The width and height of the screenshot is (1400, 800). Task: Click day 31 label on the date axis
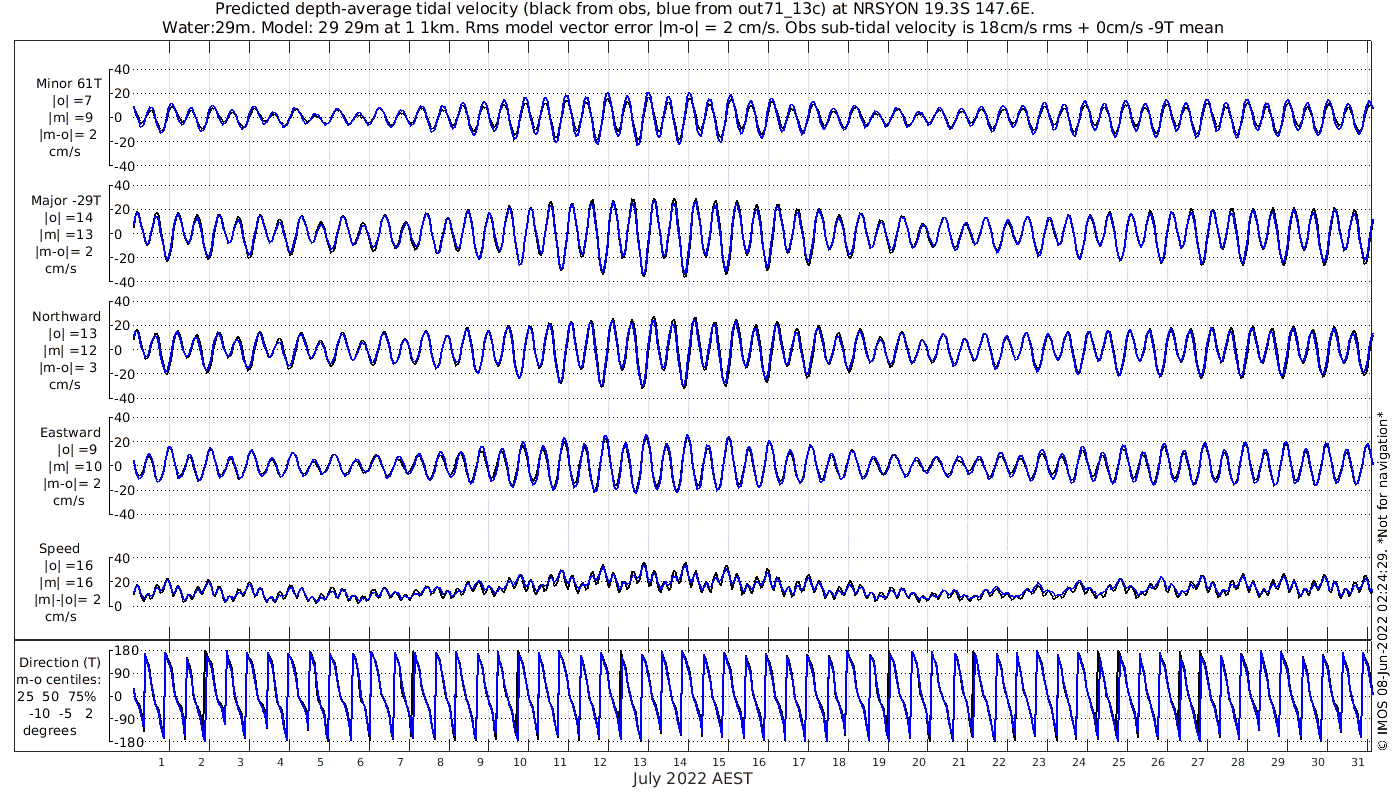pos(1358,762)
